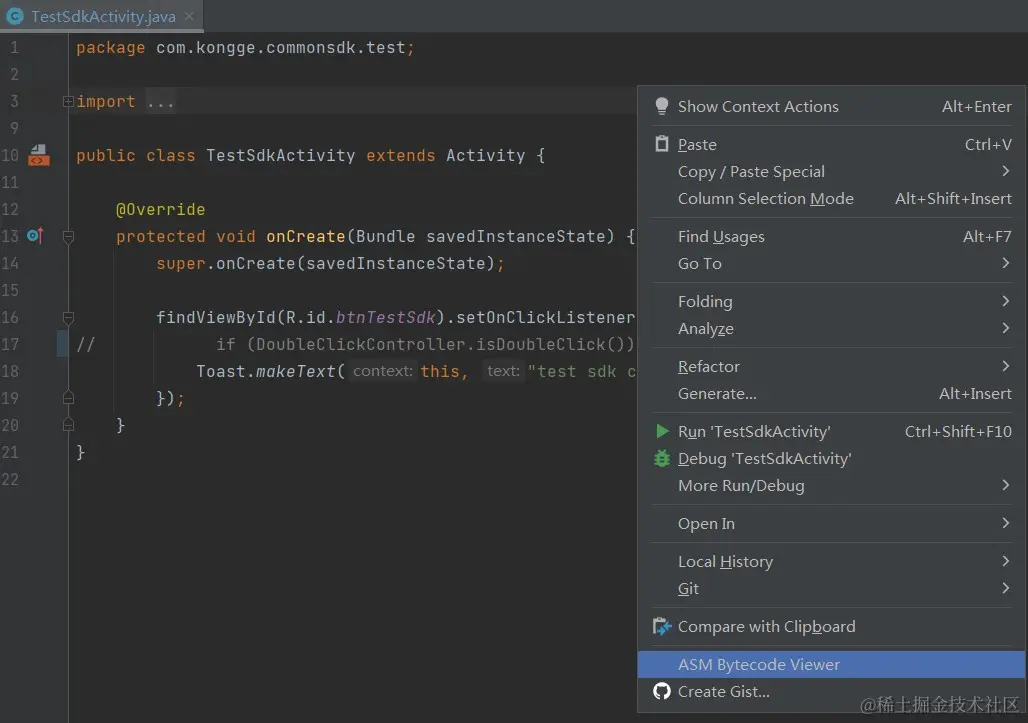The width and height of the screenshot is (1028, 723).
Task: Click the @Override annotation on line 12
Action: pyautogui.click(x=161, y=210)
